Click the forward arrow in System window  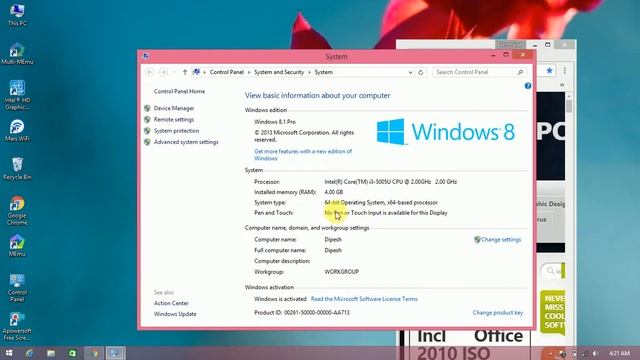(163, 72)
